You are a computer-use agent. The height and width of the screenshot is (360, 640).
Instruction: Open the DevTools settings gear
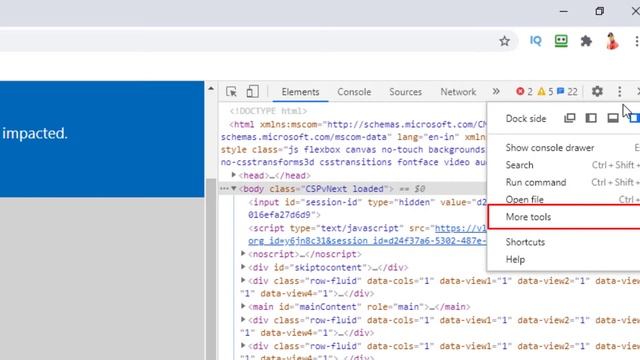(x=597, y=91)
